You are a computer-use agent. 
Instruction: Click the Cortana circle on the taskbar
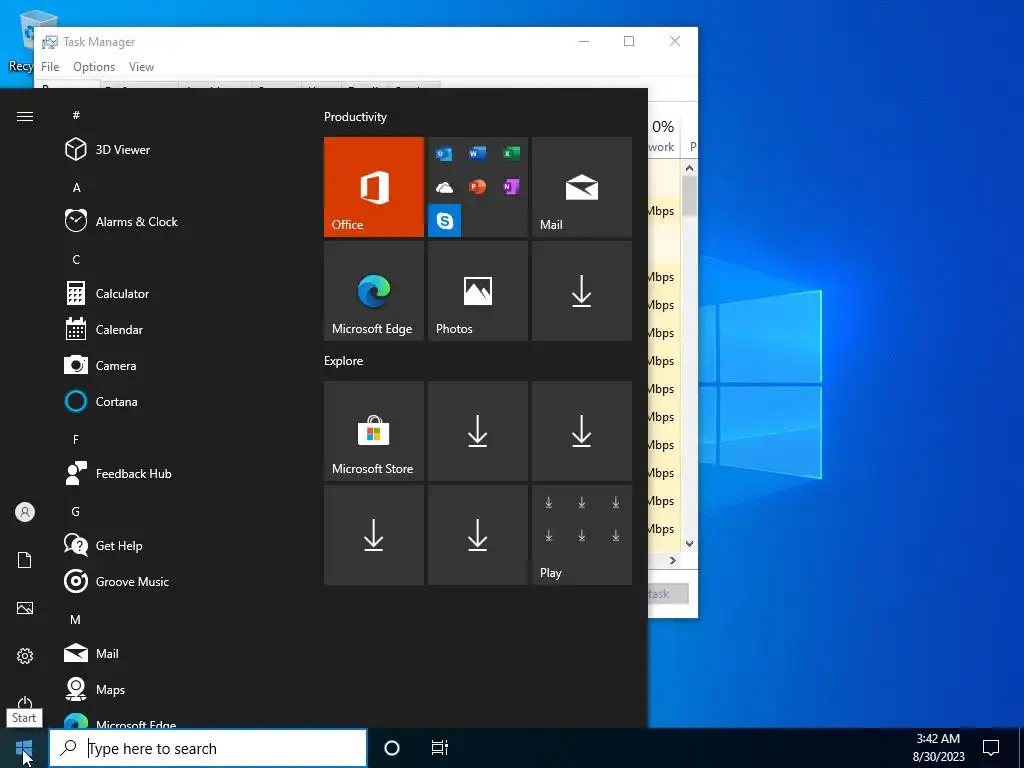point(392,748)
